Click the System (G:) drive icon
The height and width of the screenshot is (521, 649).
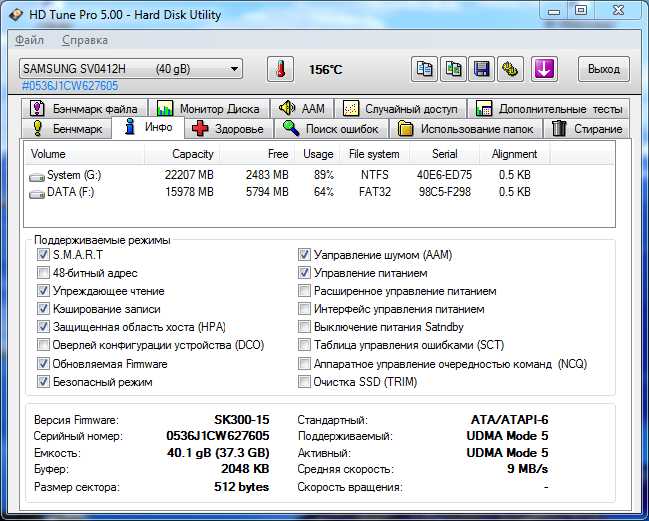(x=37, y=177)
